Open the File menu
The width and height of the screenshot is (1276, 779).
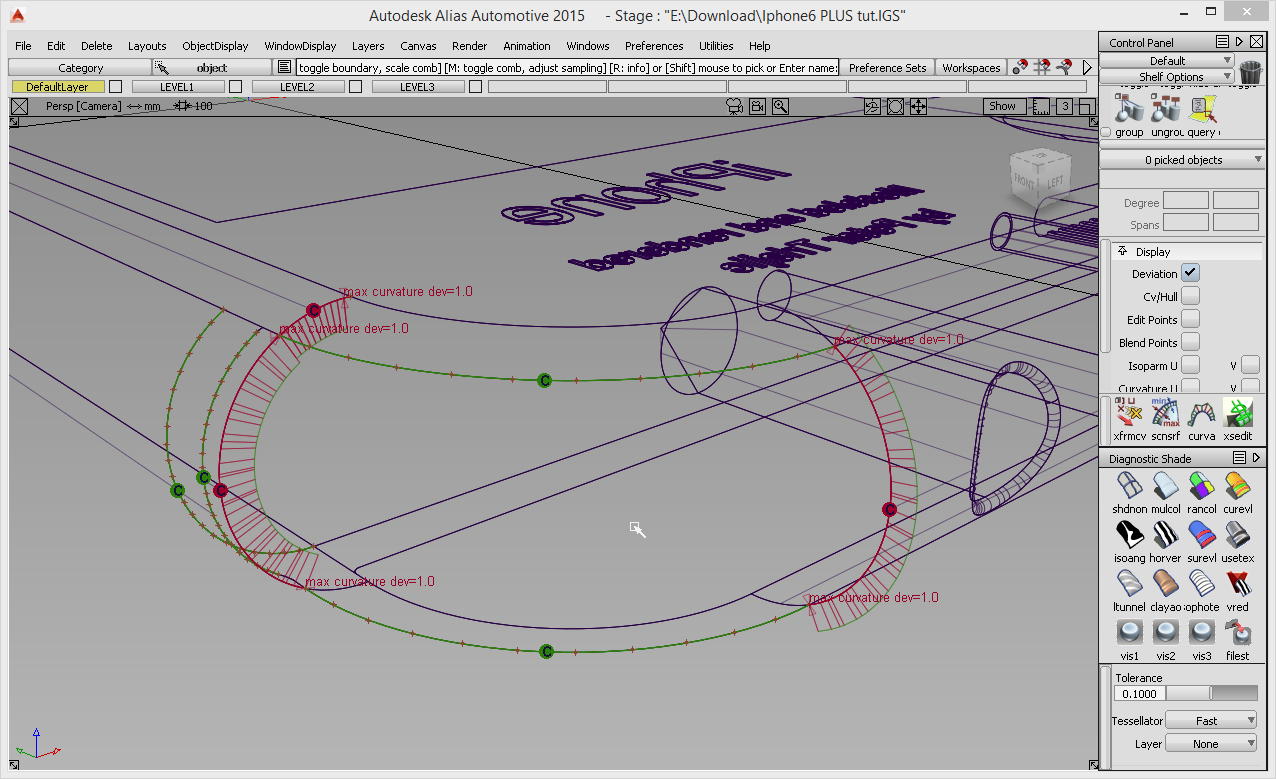click(23, 46)
